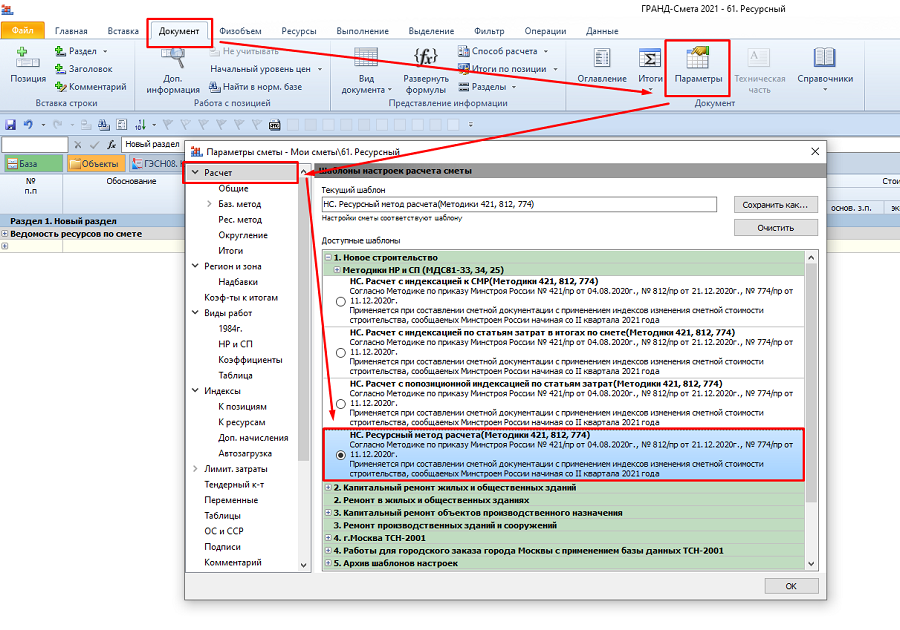This screenshot has height=630, width=900.
Task: Click the binoculars icon in quick toolbar
Action: 103,125
